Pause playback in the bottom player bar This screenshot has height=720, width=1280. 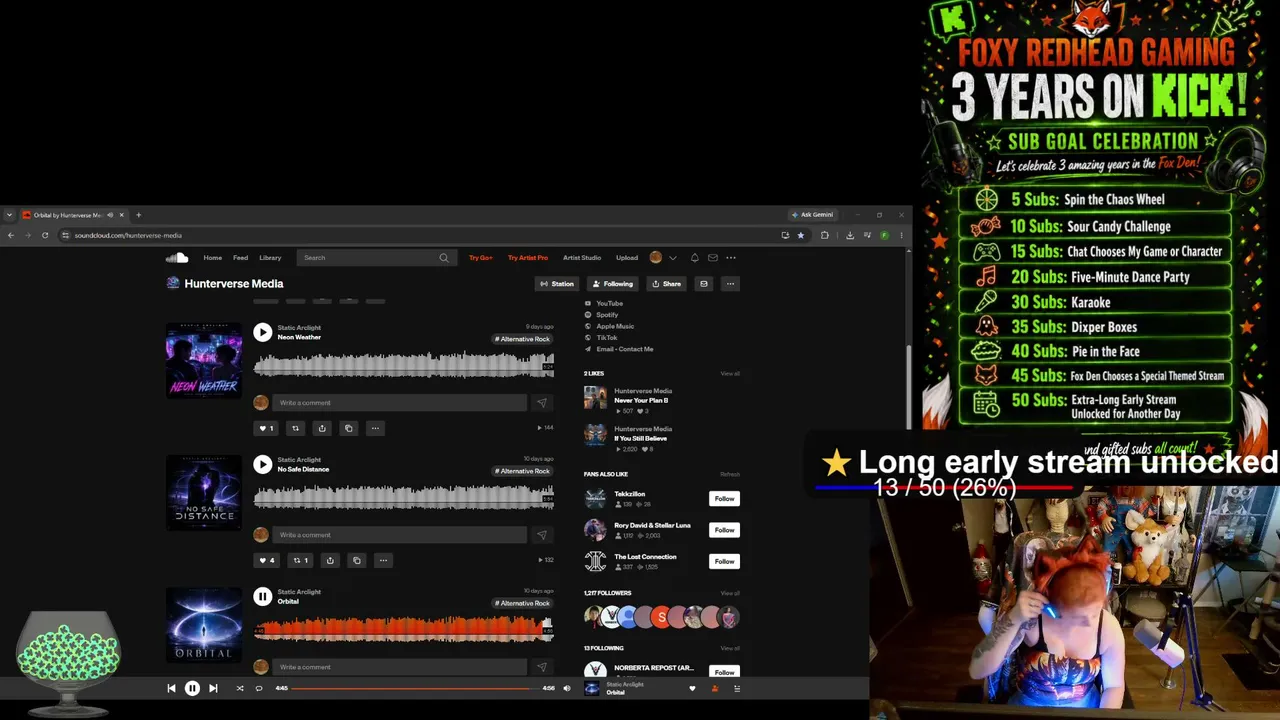(192, 688)
